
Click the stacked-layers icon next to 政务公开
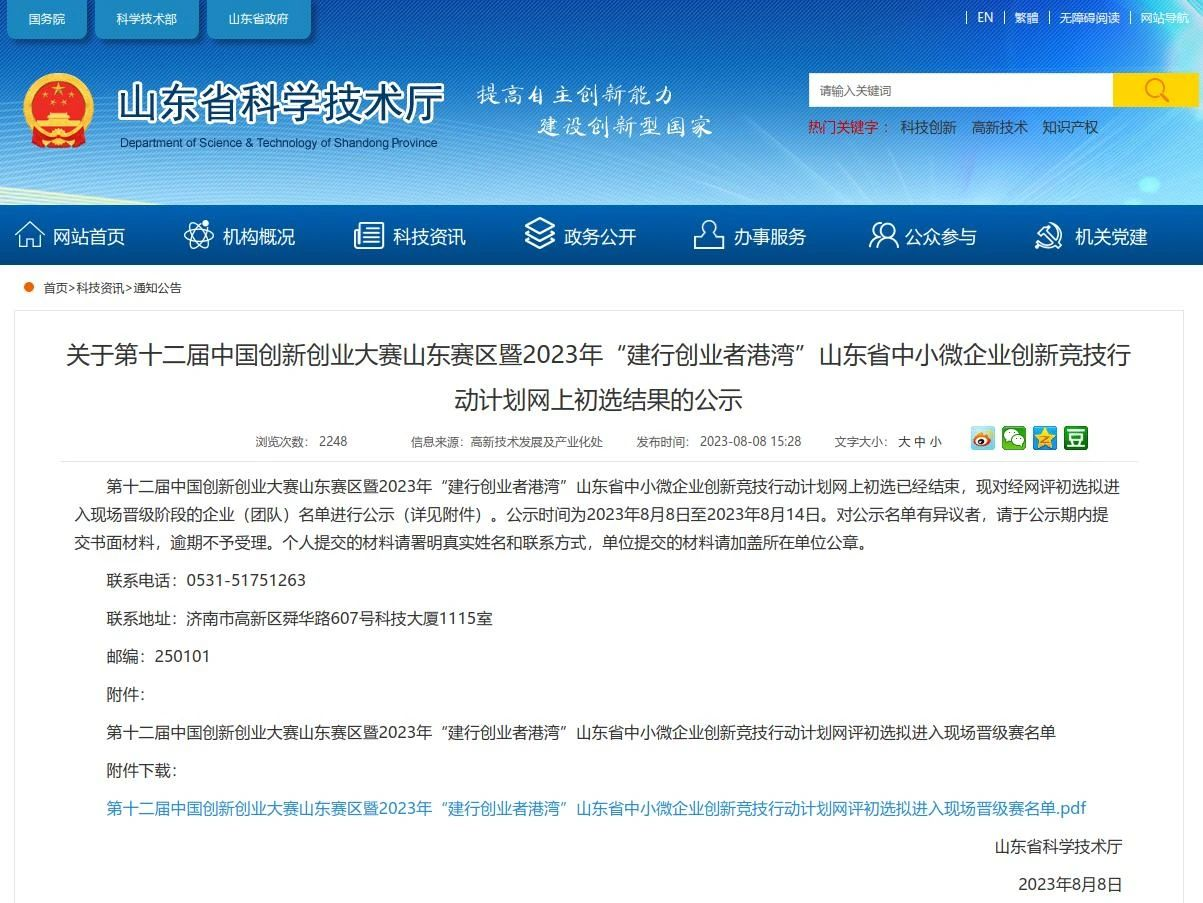[x=537, y=234]
